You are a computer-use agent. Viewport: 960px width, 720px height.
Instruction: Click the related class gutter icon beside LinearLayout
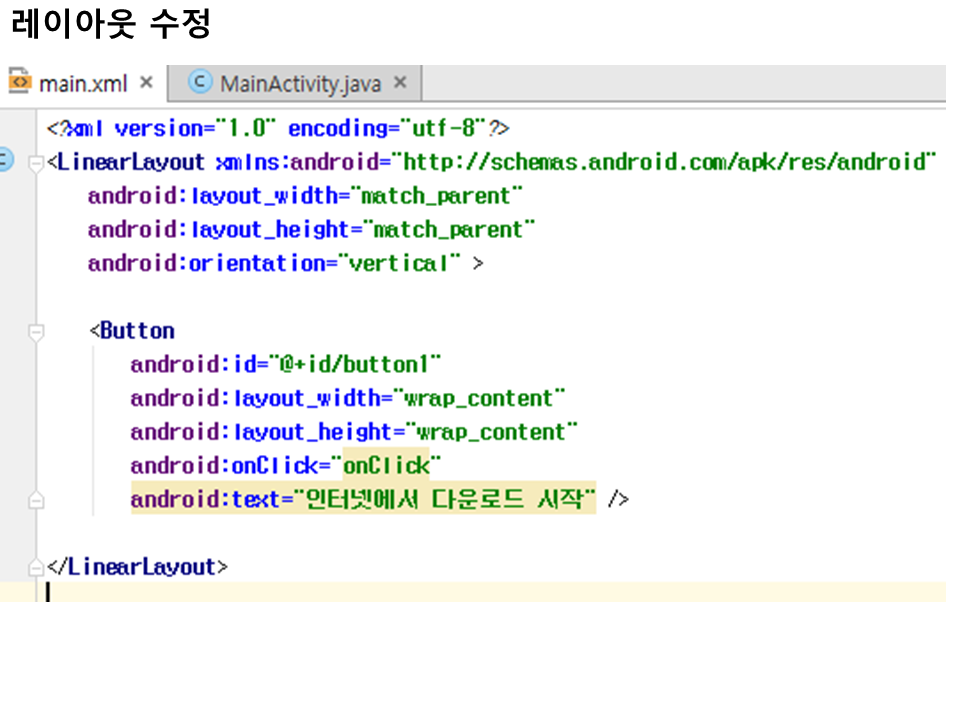tap(5, 160)
